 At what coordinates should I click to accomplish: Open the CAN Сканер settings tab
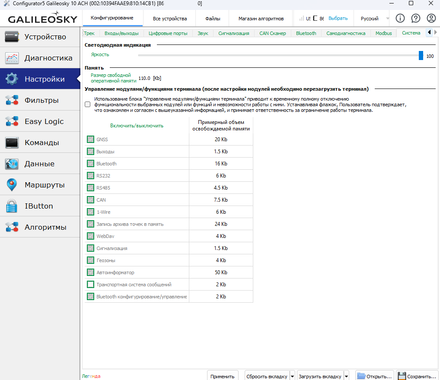pyautogui.click(x=272, y=33)
